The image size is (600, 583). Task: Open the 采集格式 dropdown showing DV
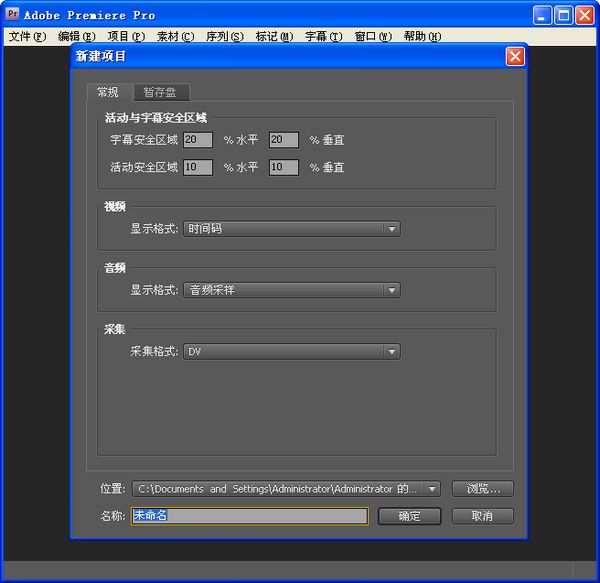click(292, 352)
